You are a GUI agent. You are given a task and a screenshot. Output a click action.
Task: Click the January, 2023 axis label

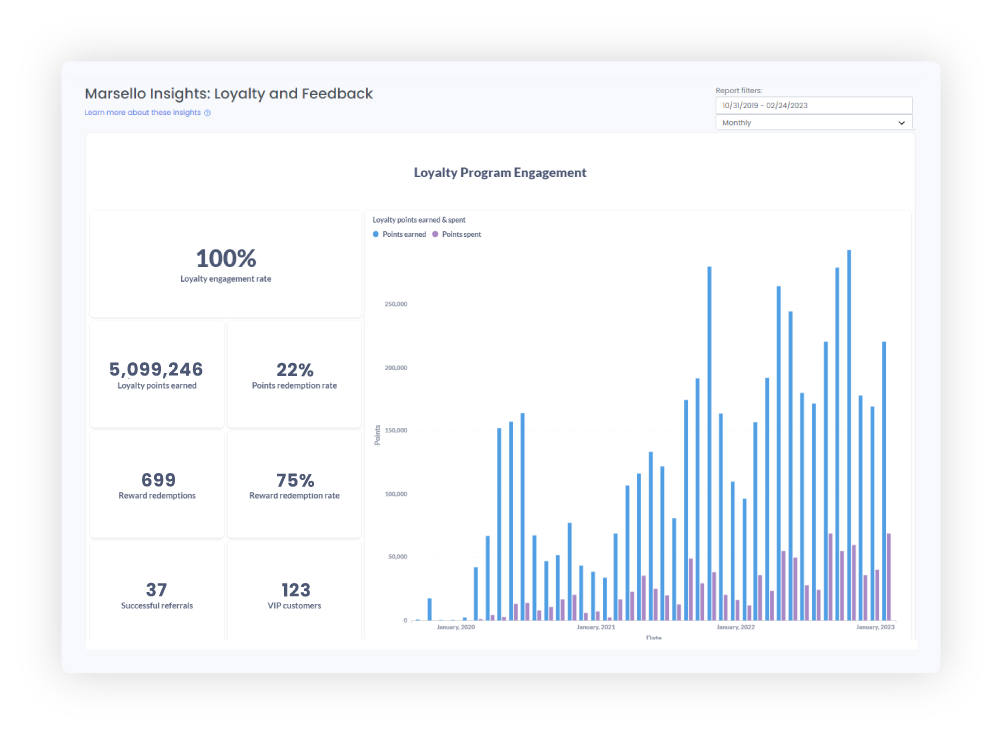coord(875,627)
